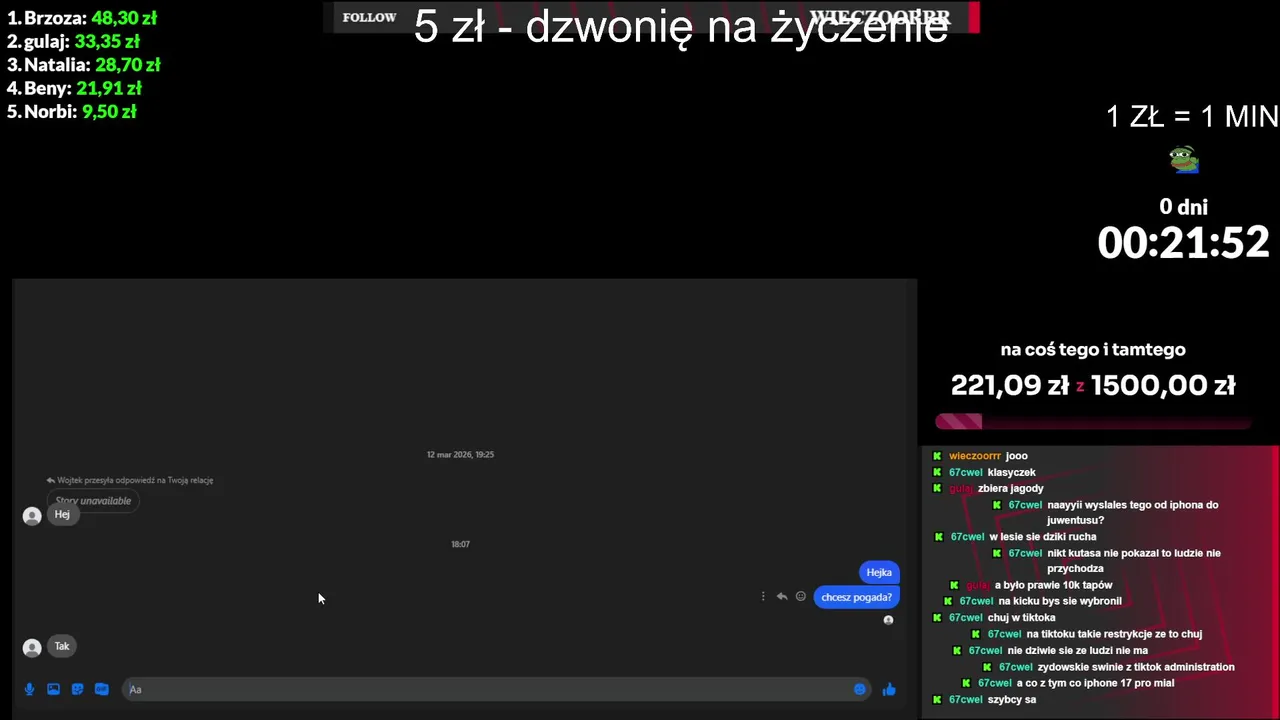
Task: React to "chcesz pogada?" with the smiley icon
Action: 800,597
